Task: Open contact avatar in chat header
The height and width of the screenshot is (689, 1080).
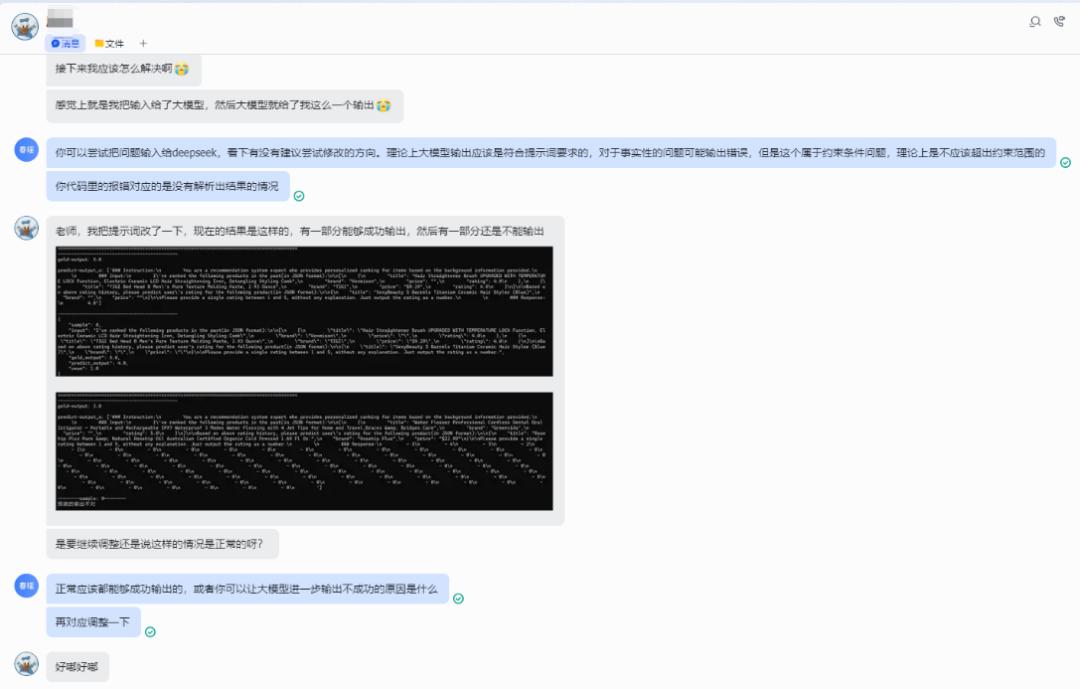Action: (25, 27)
